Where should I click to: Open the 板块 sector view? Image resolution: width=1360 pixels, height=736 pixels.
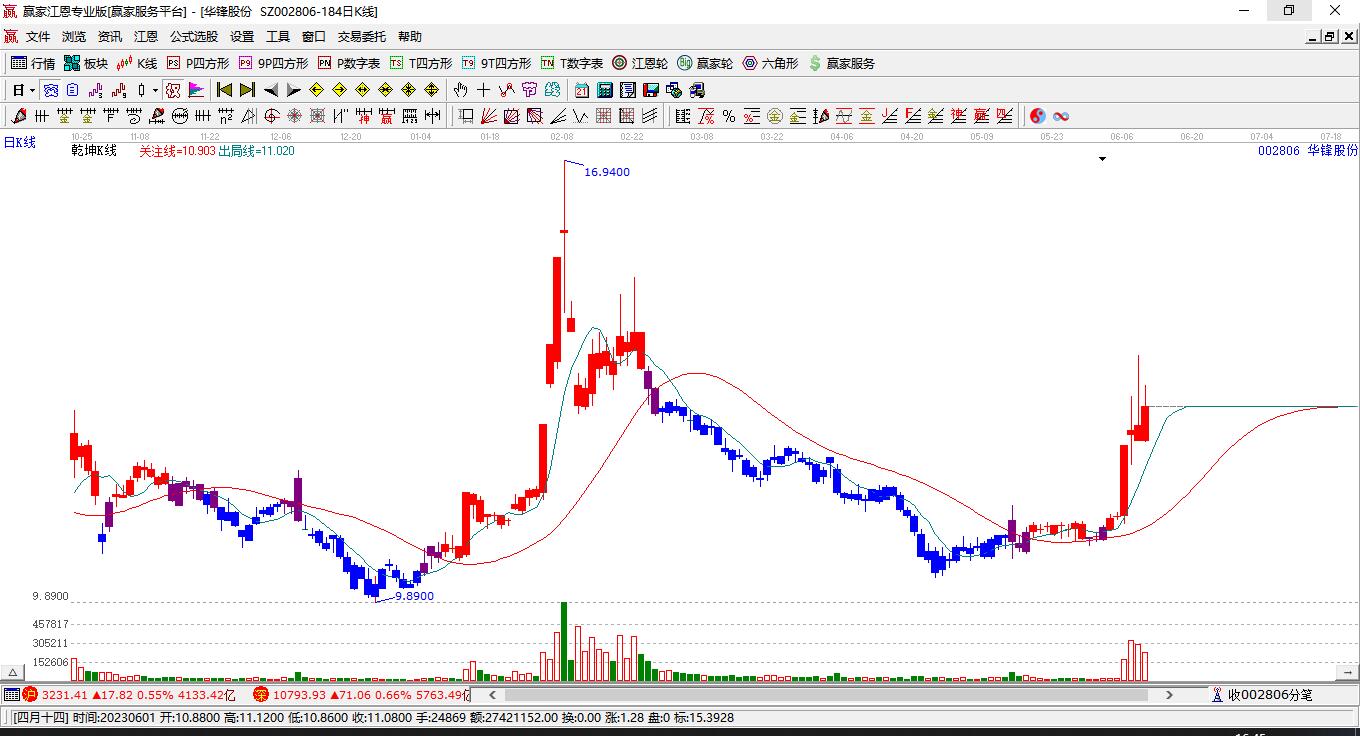point(86,63)
